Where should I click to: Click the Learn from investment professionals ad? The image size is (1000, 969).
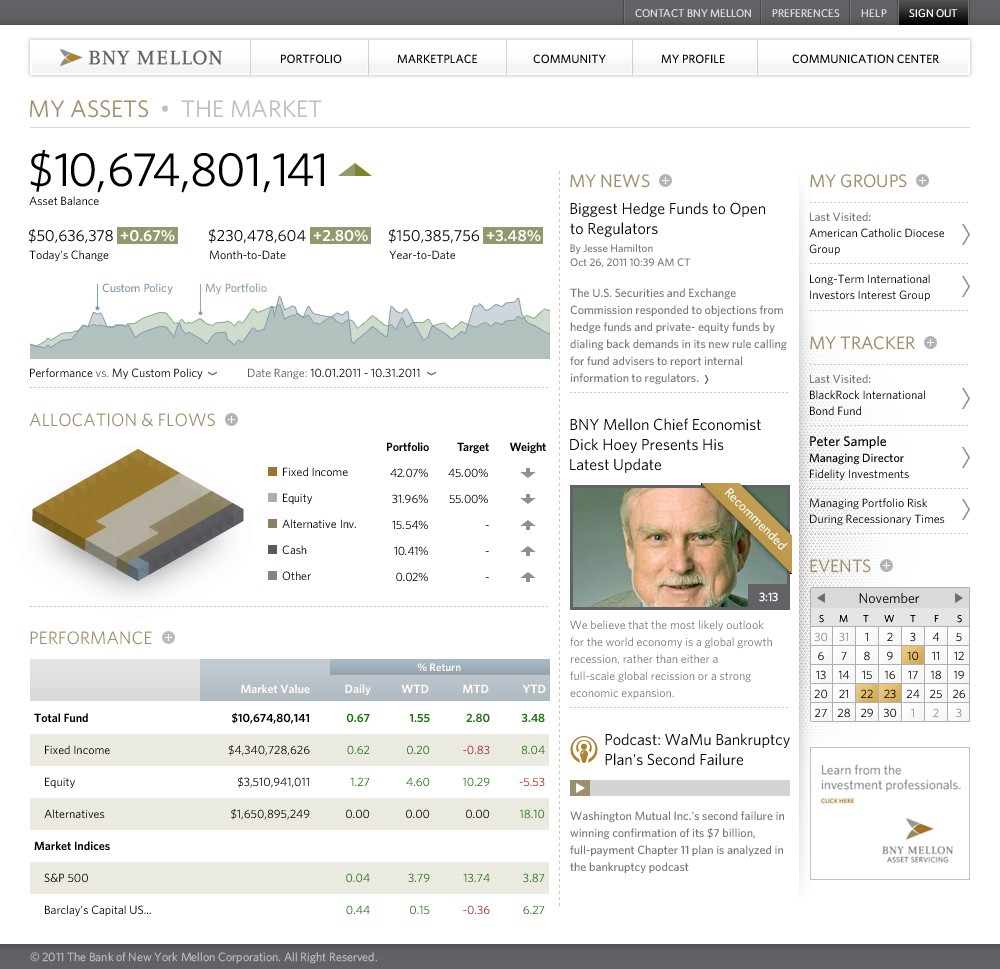click(890, 813)
